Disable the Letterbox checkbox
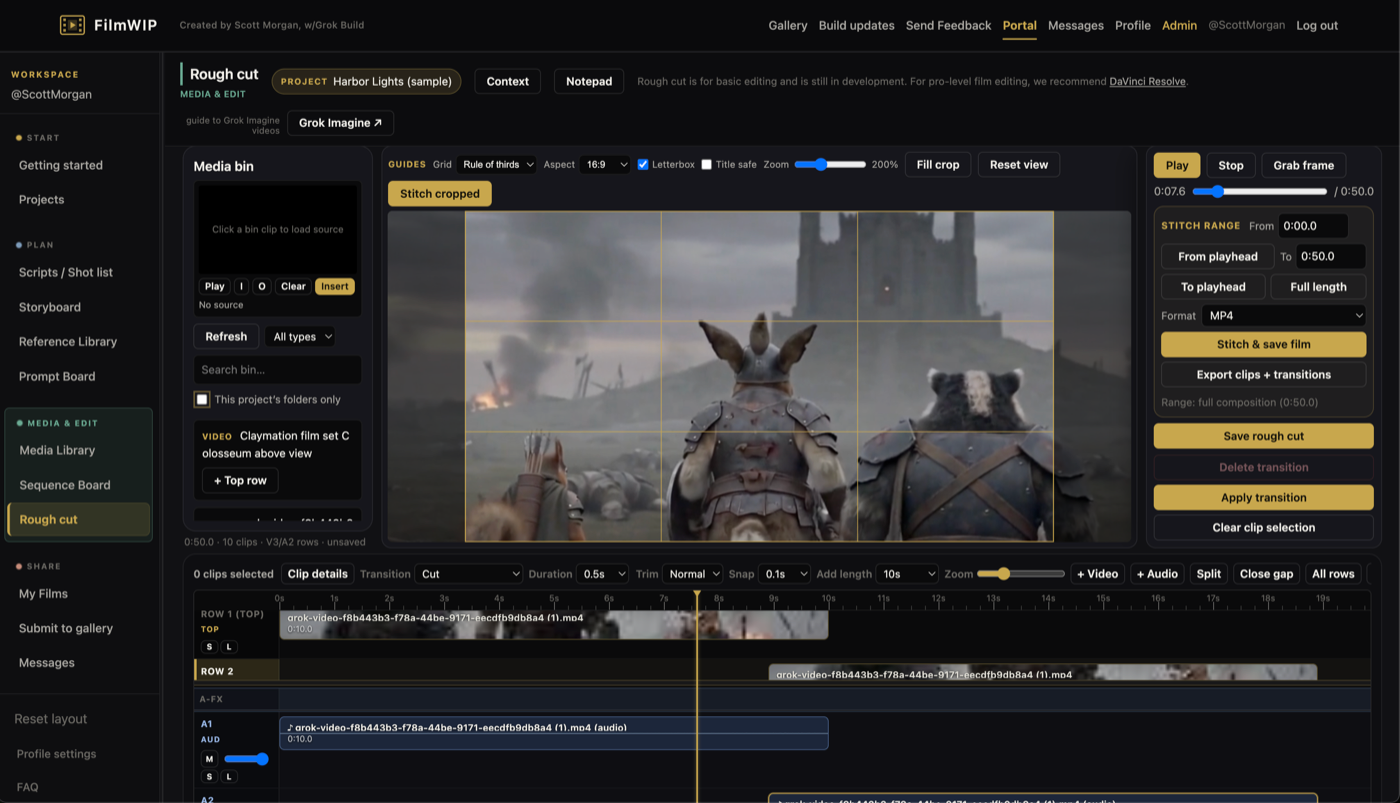The width and height of the screenshot is (1400, 803). [x=643, y=164]
